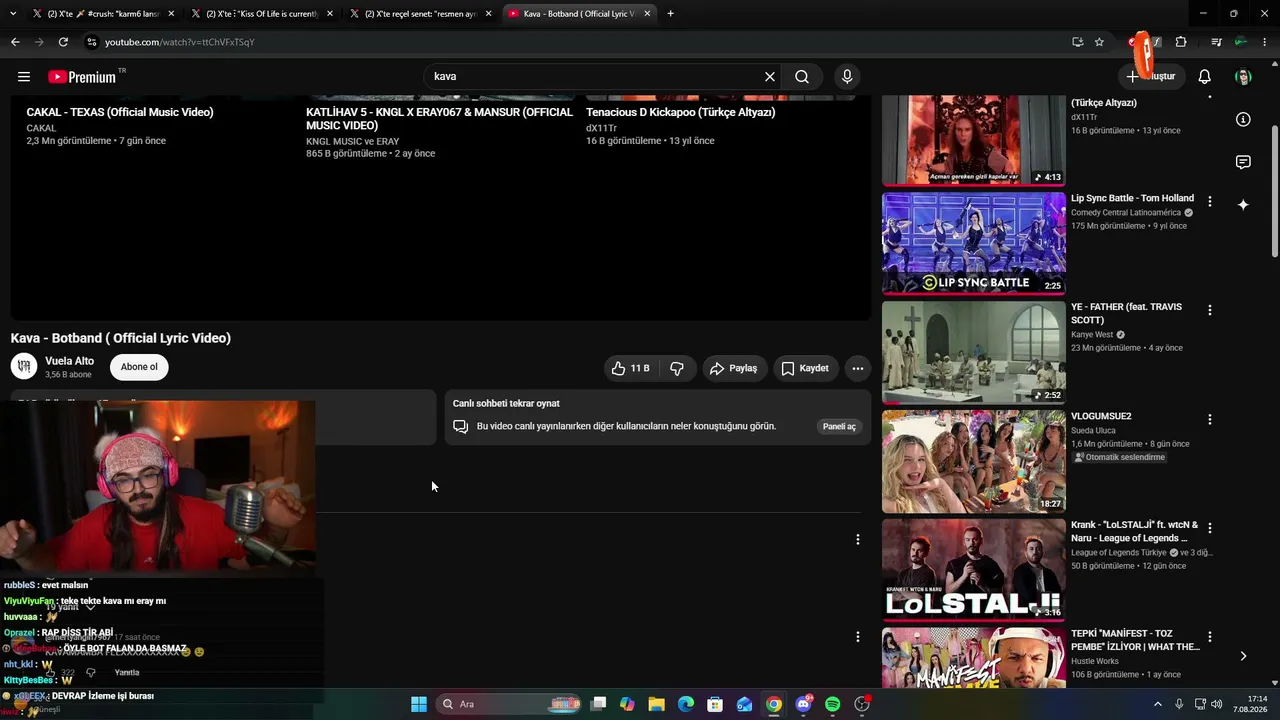
Task: Open options menu for VLOGUMSUE2 video
Action: pyautogui.click(x=1209, y=419)
